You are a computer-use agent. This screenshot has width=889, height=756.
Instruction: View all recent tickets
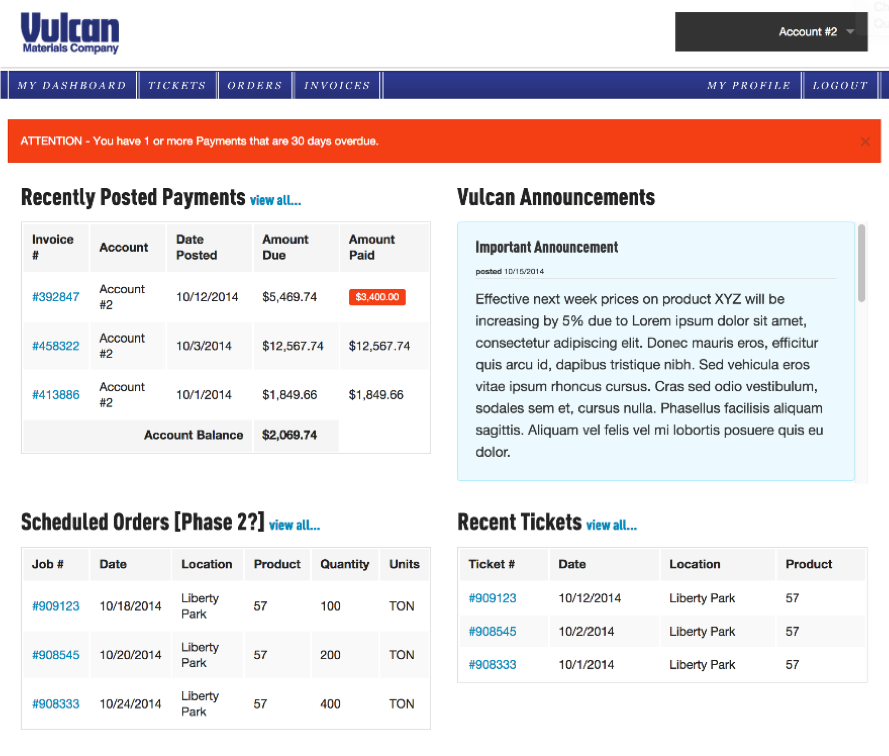(611, 525)
